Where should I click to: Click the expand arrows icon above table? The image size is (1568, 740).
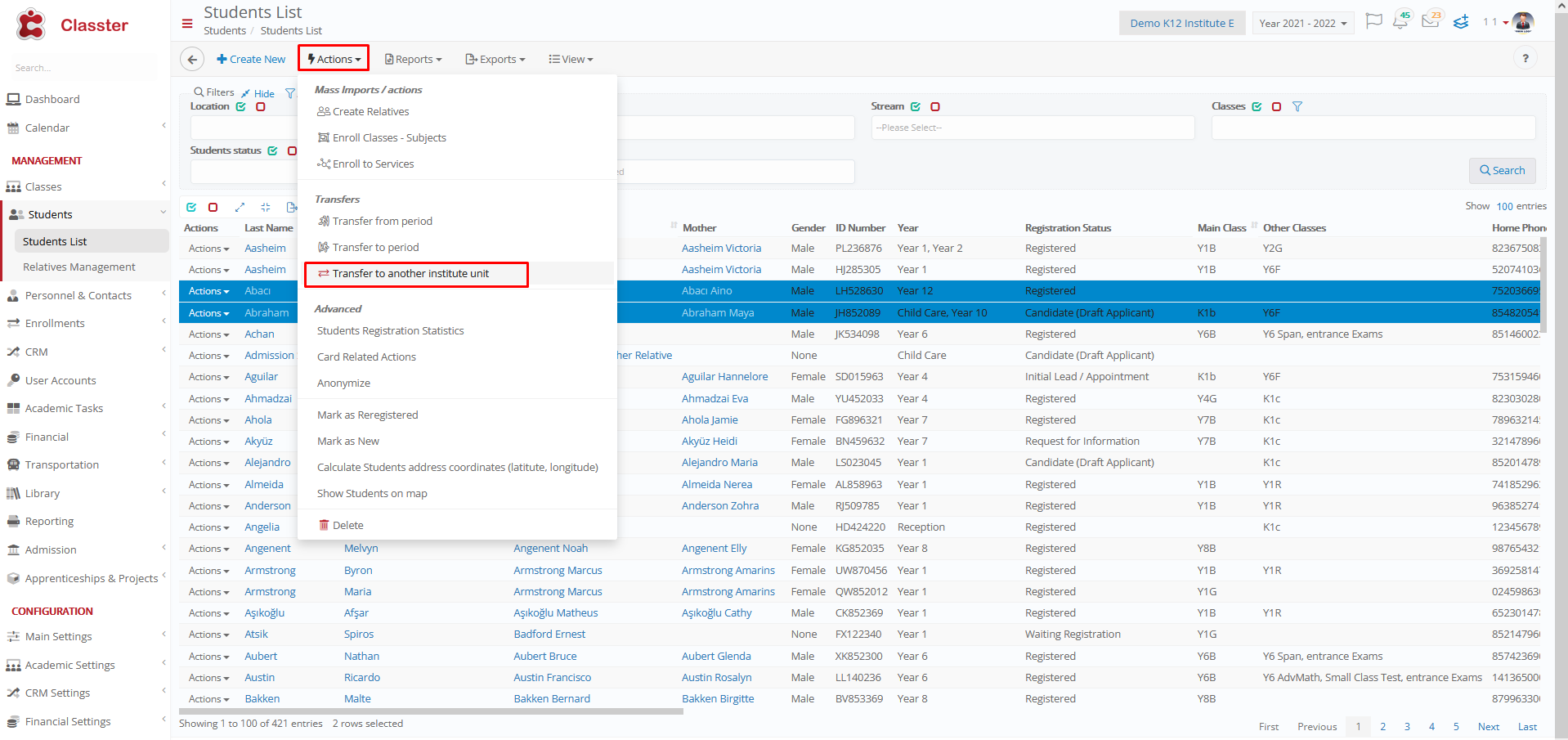[240, 208]
